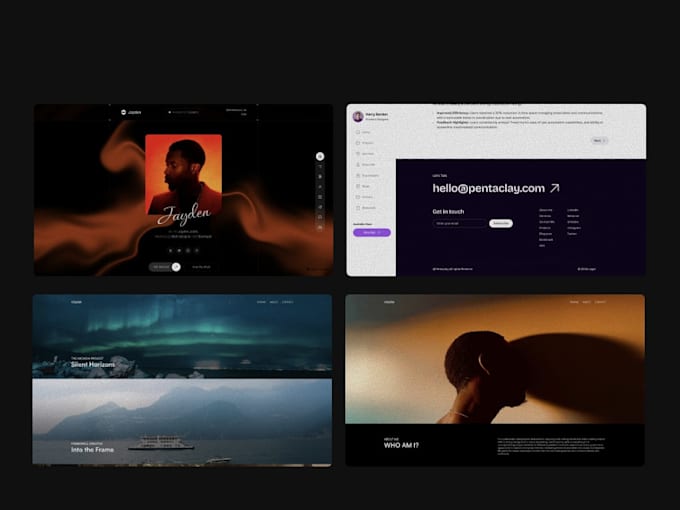680x510 pixels.
Task: Click the Jayden logo in the header
Action: pyautogui.click(x=131, y=112)
